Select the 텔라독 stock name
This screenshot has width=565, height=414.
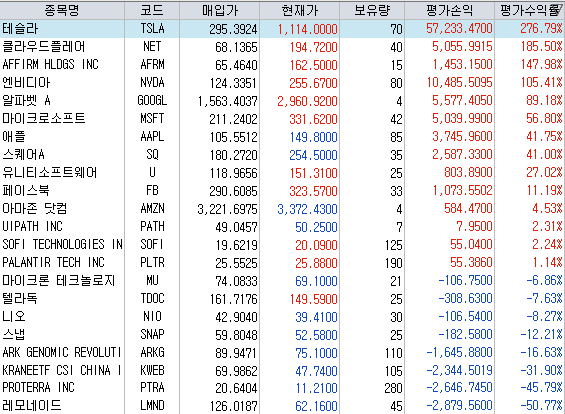pos(19,299)
